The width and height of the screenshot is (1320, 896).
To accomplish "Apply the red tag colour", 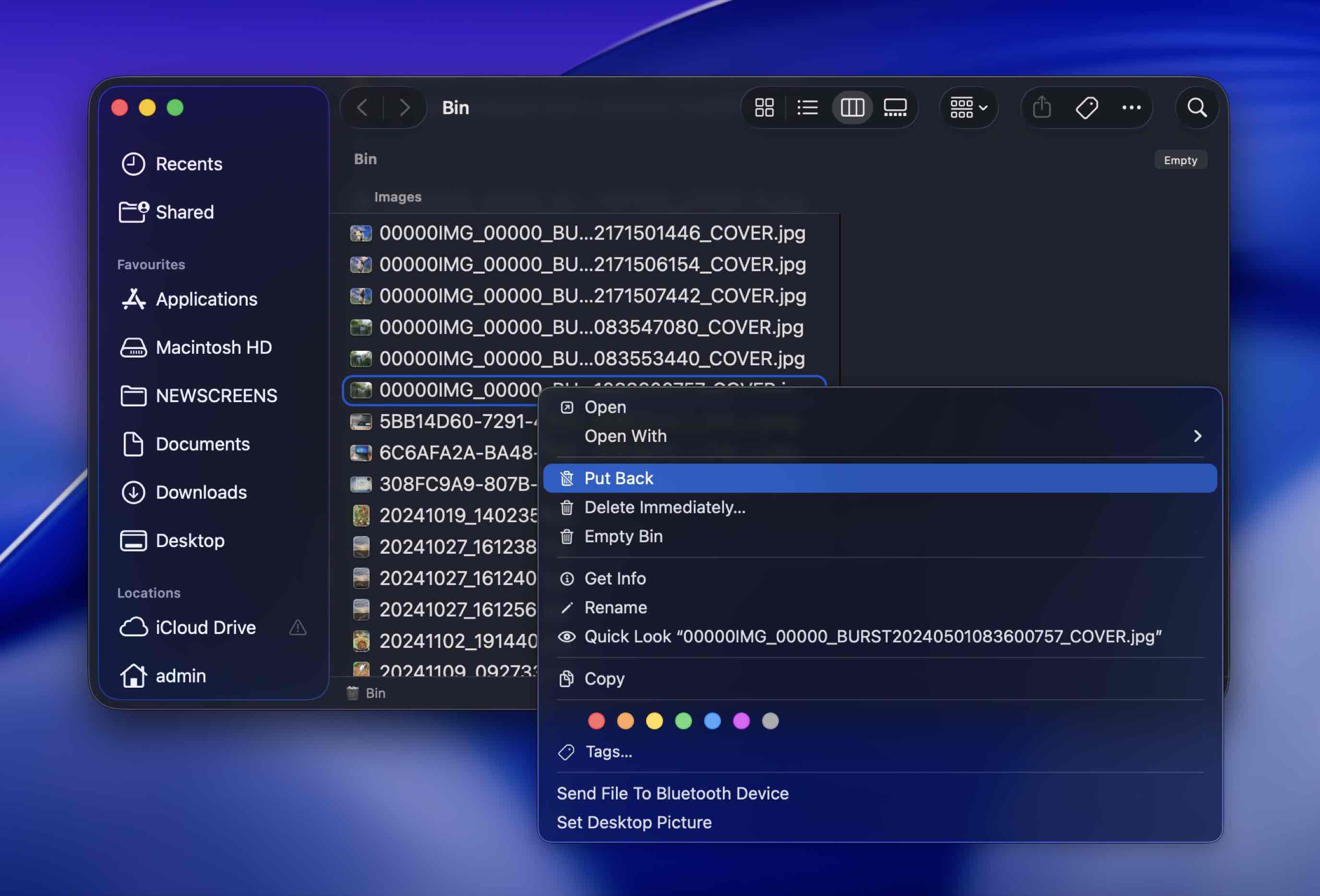I will tap(596, 721).
